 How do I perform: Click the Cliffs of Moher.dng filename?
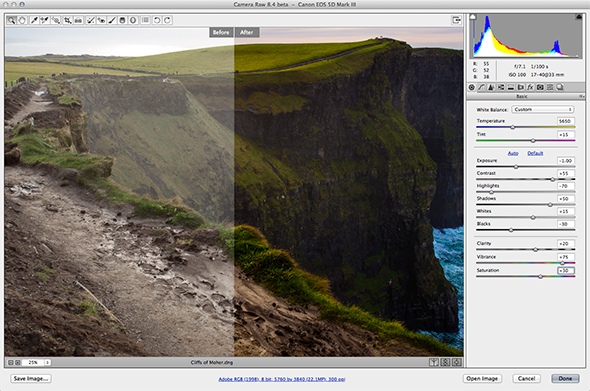click(212, 362)
